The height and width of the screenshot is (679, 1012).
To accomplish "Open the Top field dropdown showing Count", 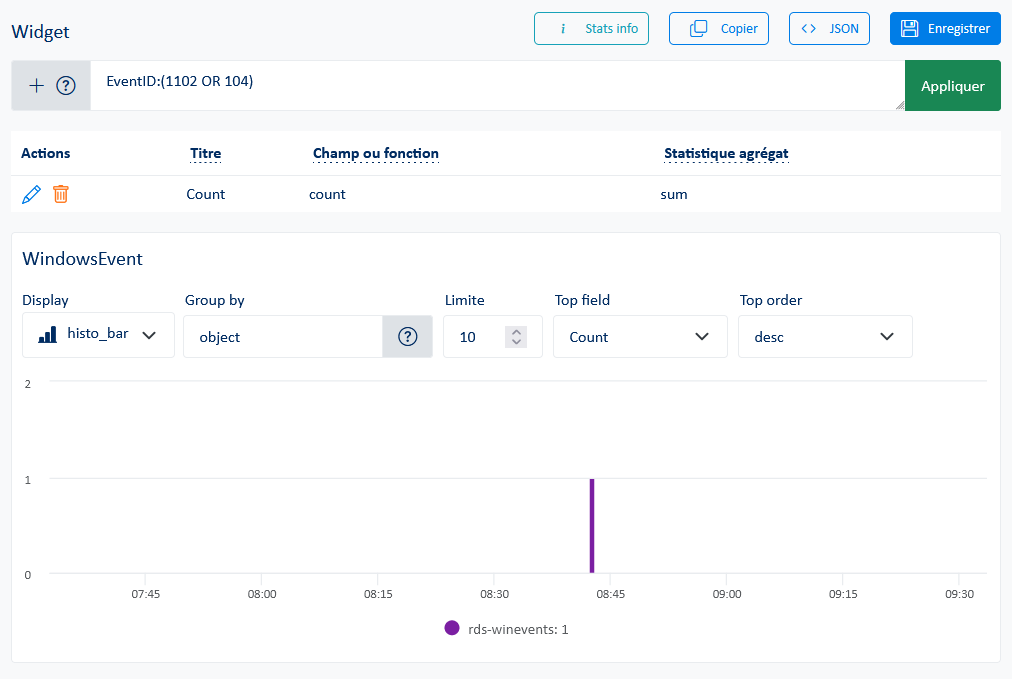I will (640, 336).
